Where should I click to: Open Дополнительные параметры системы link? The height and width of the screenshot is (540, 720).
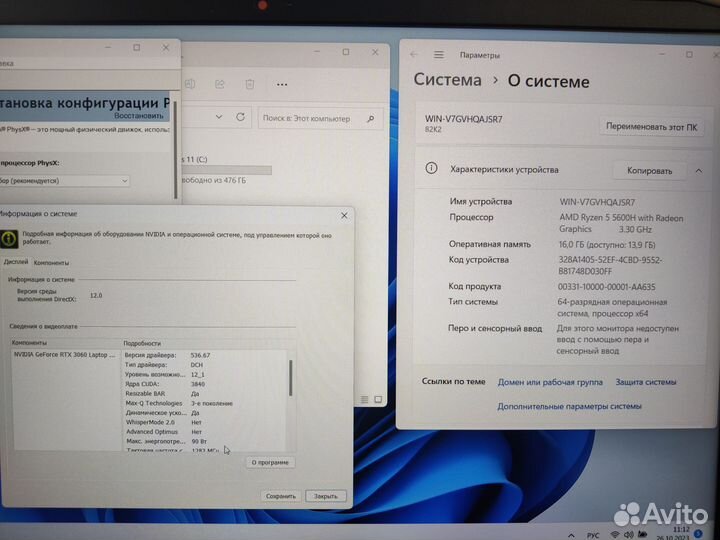[569, 406]
